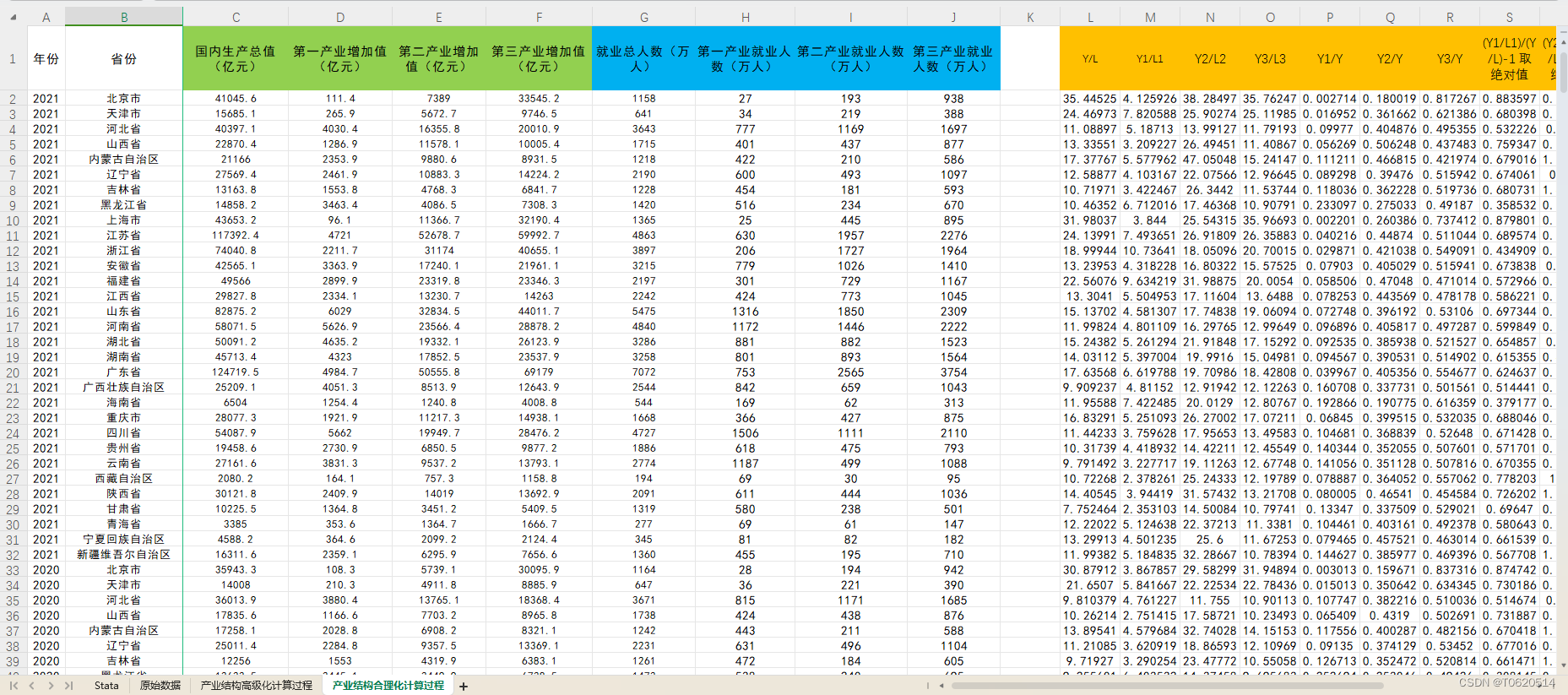Viewport: 1568px width, 695px height.
Task: Jump to the first sheet tab arrow
Action: (14, 686)
